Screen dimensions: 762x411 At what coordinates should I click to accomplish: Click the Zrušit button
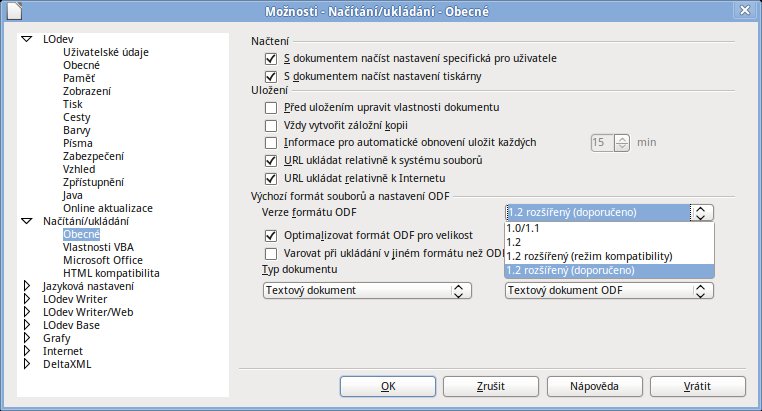(x=491, y=386)
